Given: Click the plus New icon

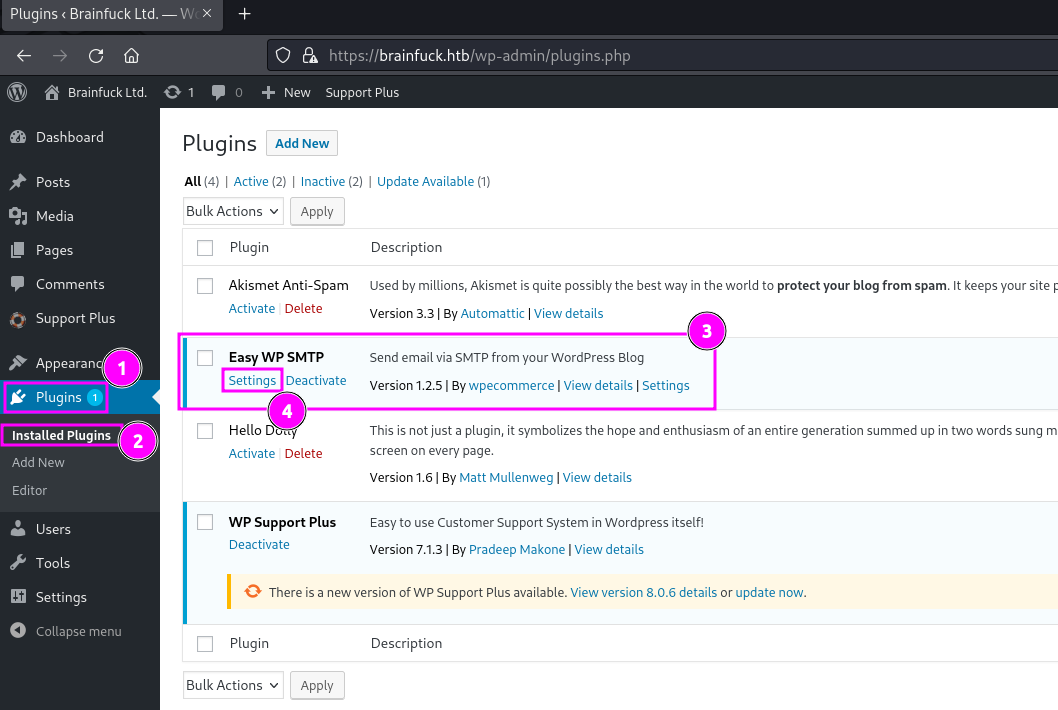Looking at the screenshot, I should [x=268, y=92].
